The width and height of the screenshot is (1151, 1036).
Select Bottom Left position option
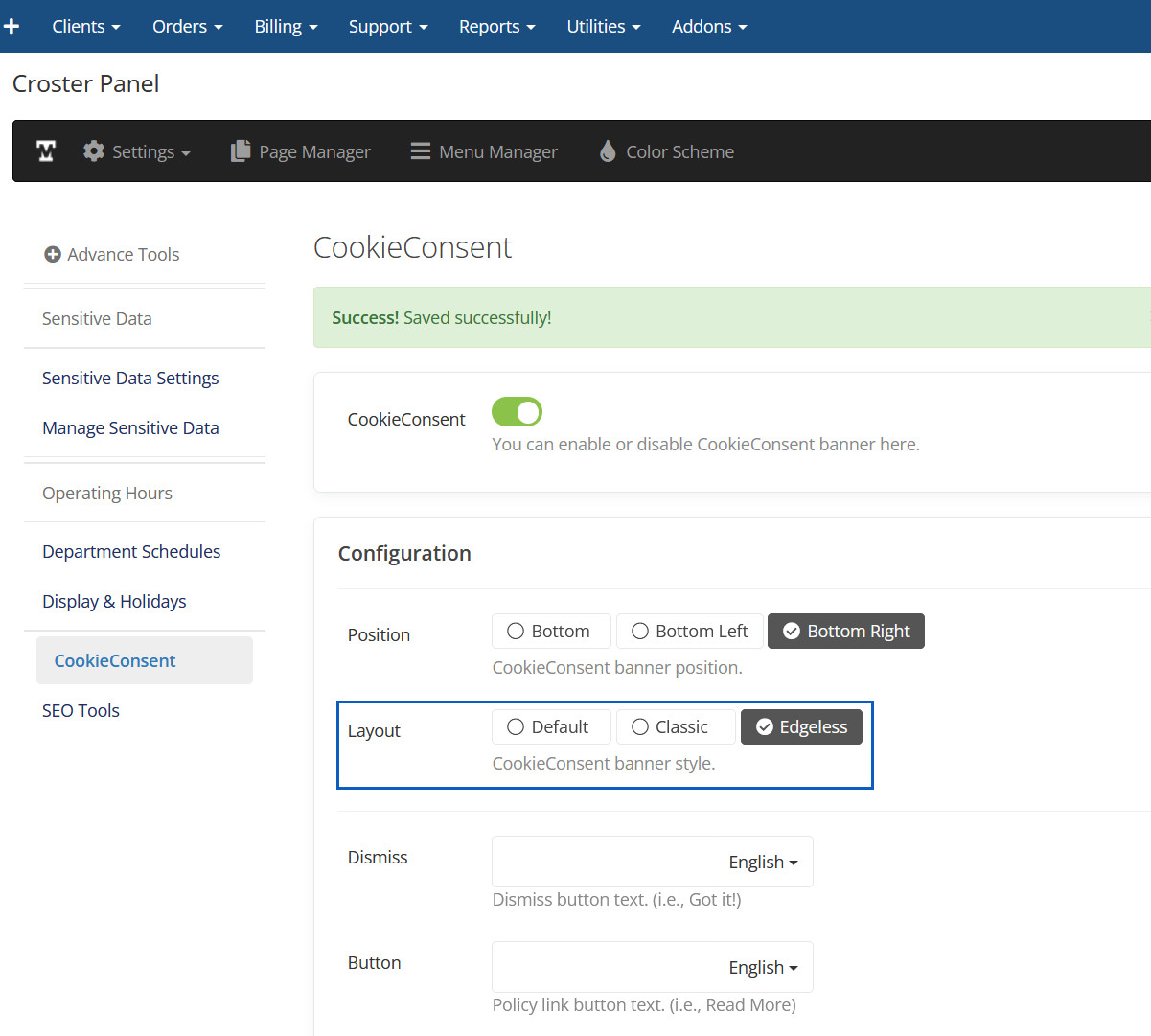pos(690,632)
